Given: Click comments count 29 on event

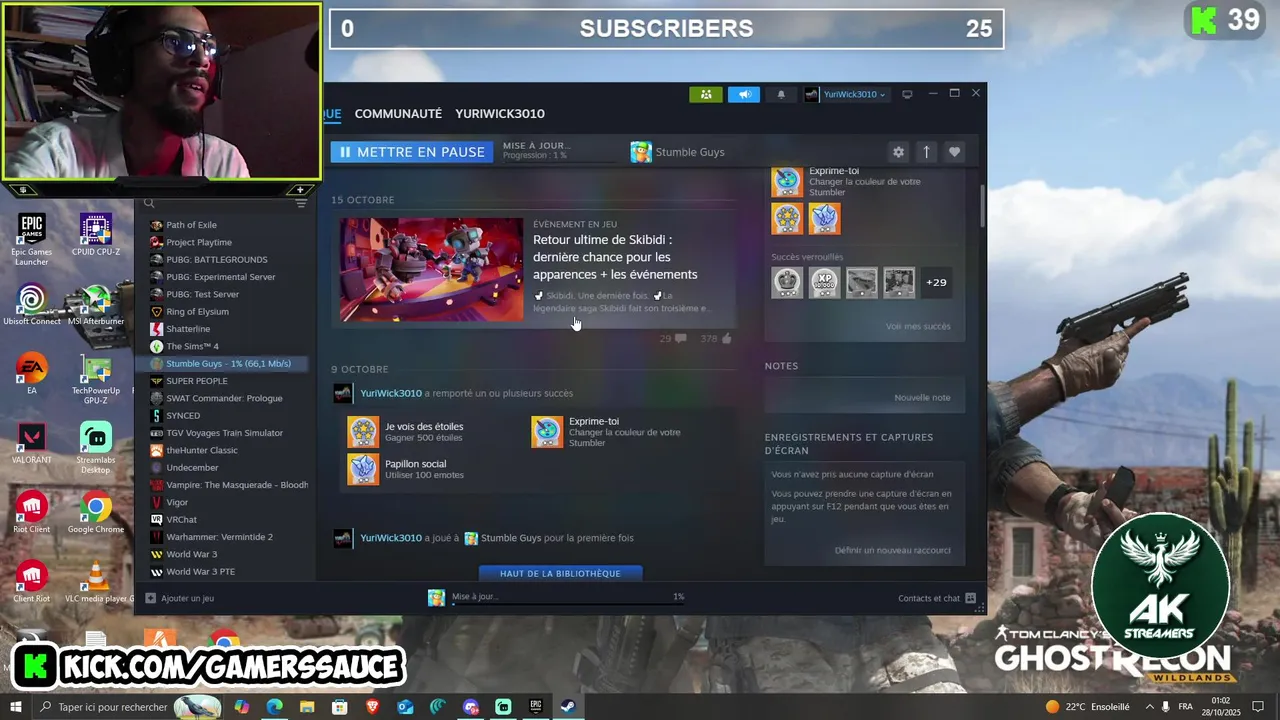Looking at the screenshot, I should click(673, 339).
